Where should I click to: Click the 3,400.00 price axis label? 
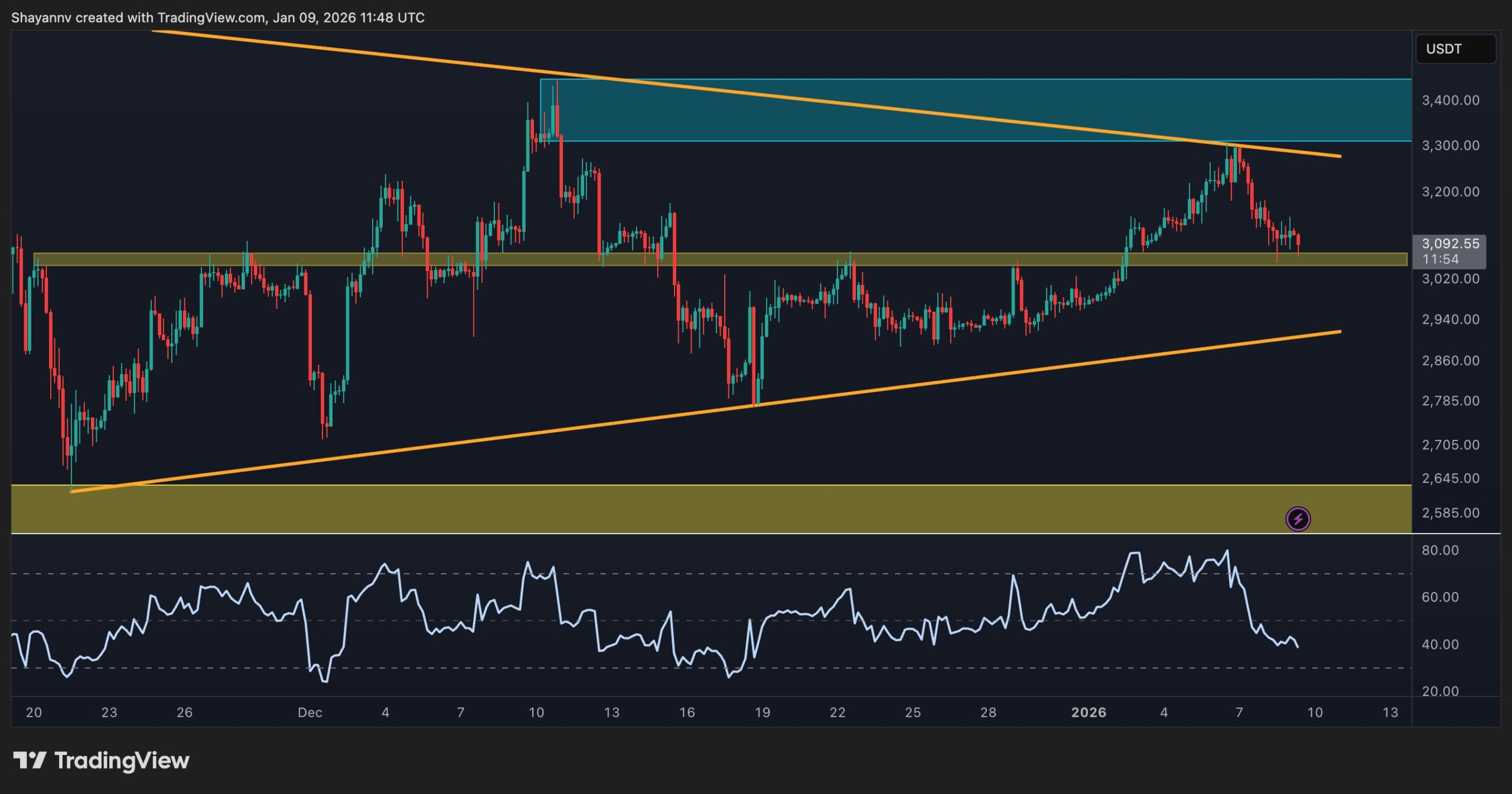pos(1450,100)
